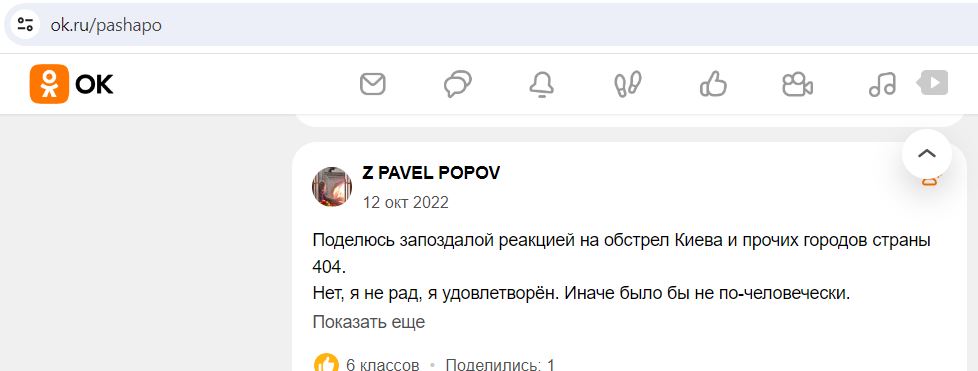This screenshot has height=371, width=978.
Task: View site information icon in address bar
Action: point(25,25)
